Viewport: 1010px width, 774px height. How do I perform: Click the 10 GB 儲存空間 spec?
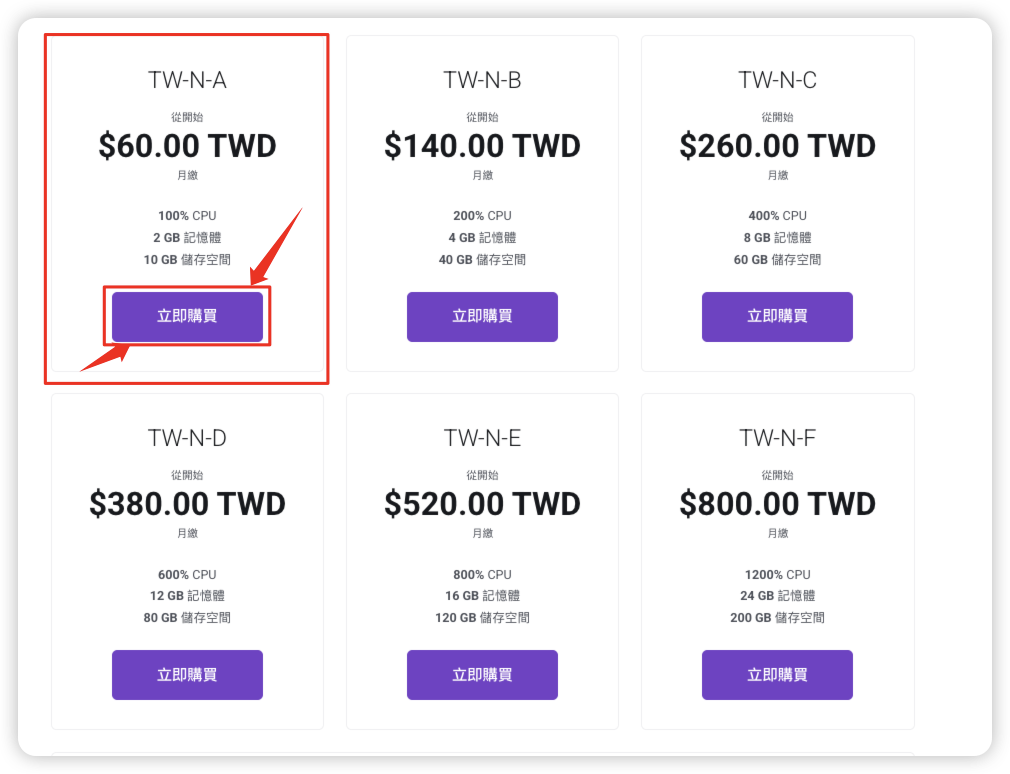tap(187, 260)
